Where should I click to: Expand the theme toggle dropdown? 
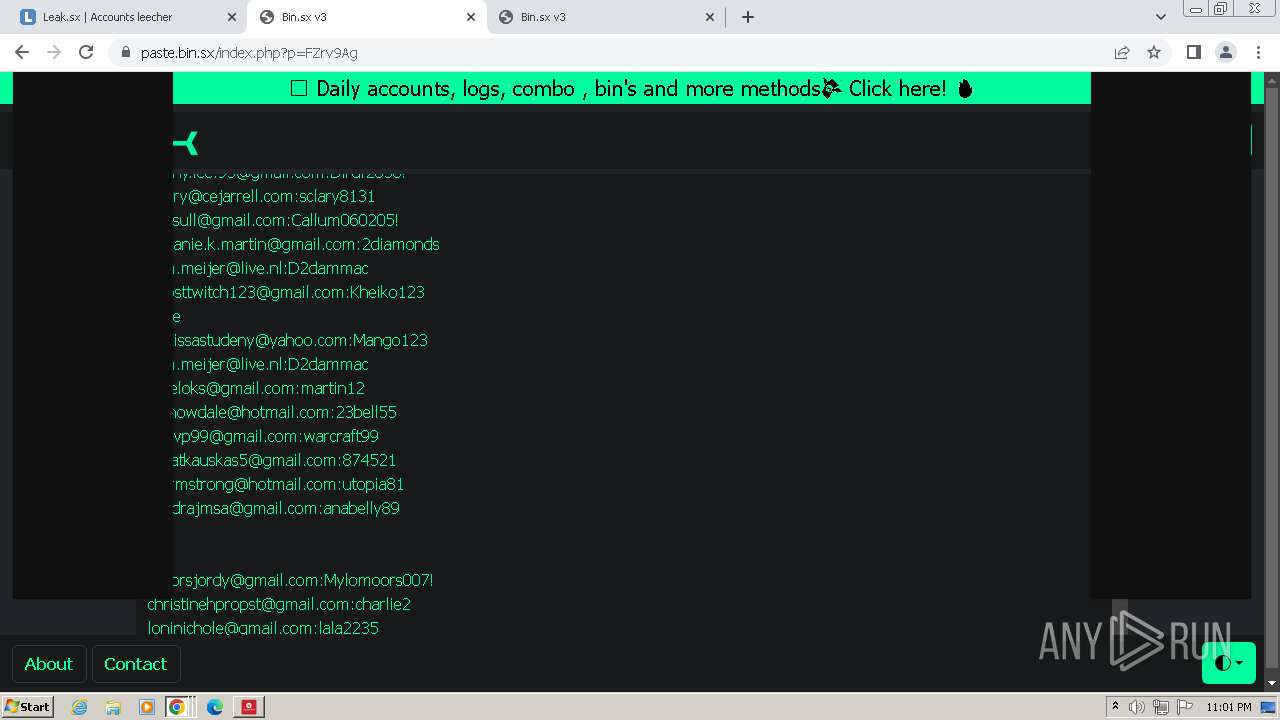point(1228,663)
